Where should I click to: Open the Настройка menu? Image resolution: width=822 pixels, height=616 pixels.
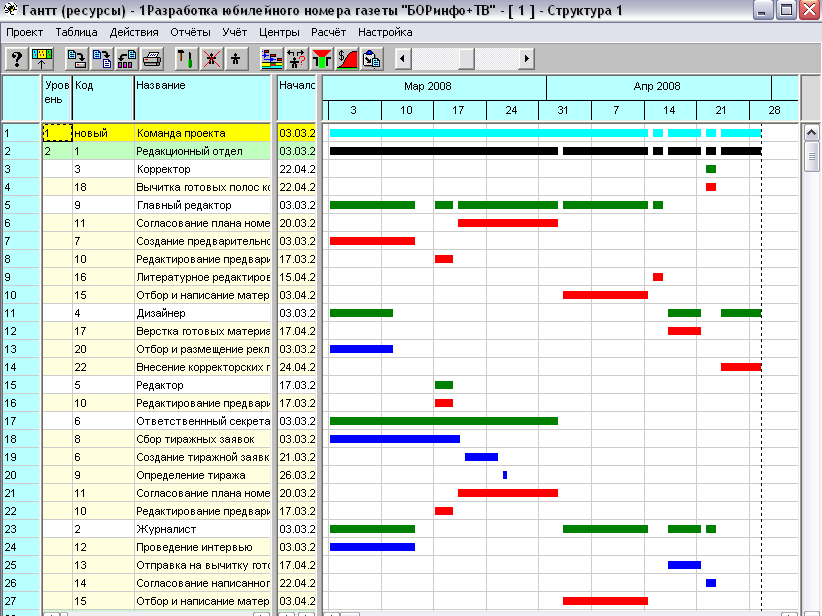[x=385, y=32]
